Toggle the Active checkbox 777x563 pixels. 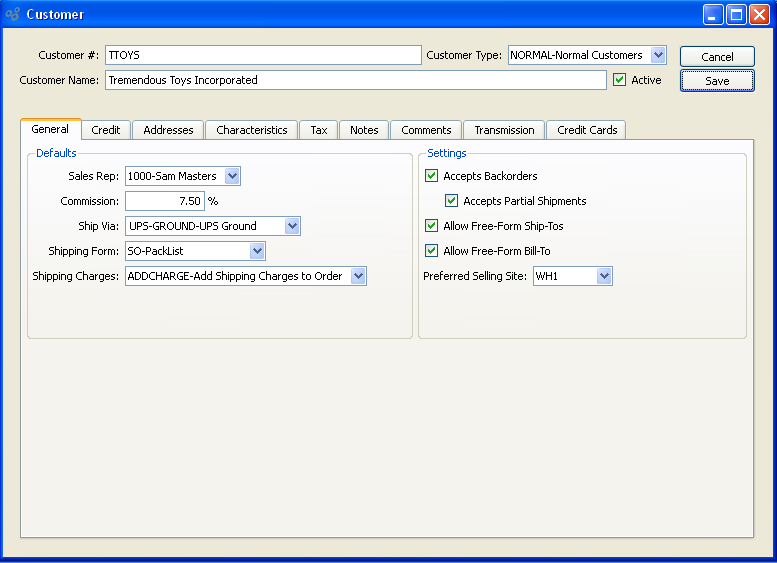click(619, 80)
